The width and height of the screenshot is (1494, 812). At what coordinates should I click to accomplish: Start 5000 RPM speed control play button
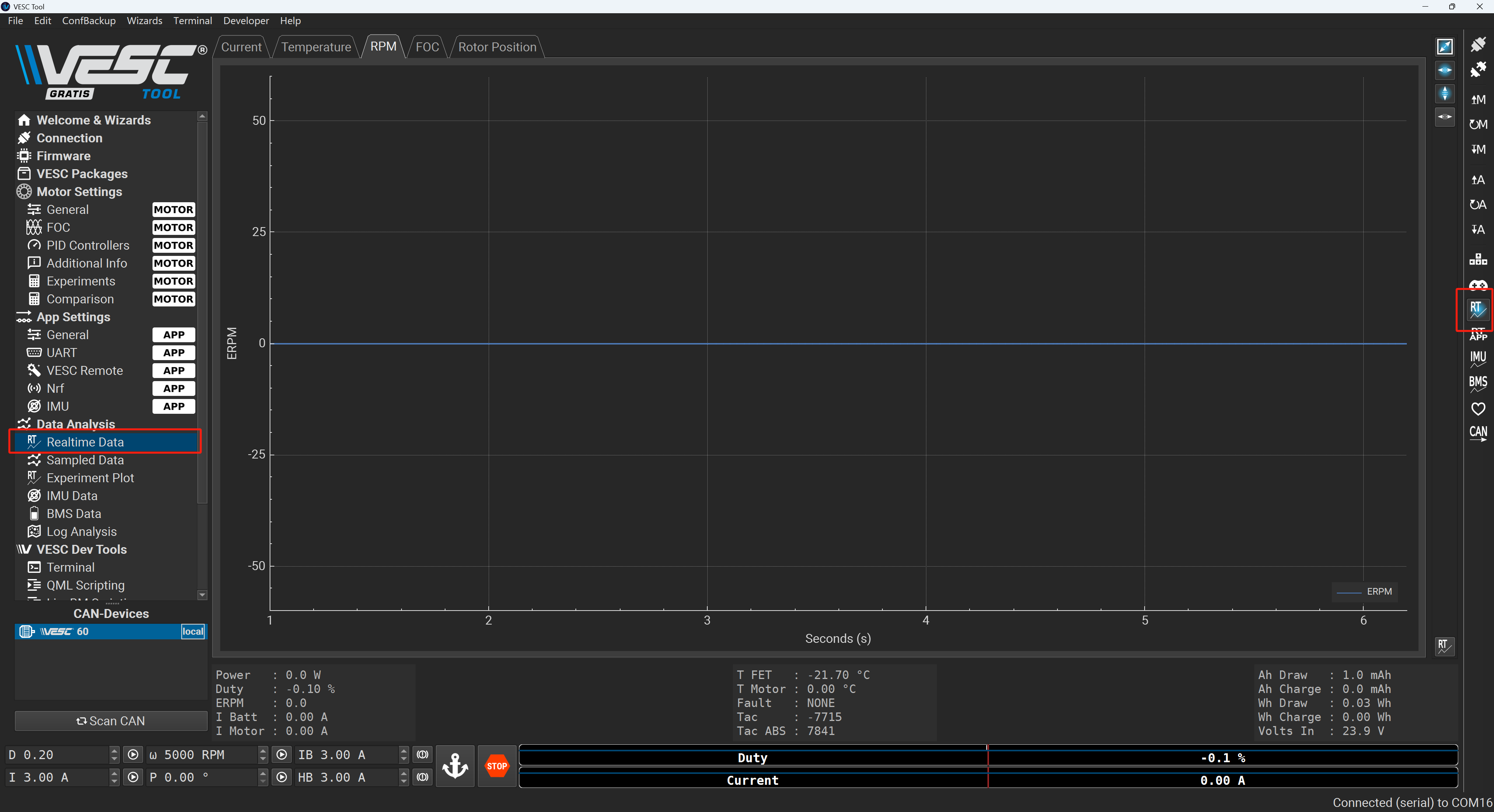[282, 754]
